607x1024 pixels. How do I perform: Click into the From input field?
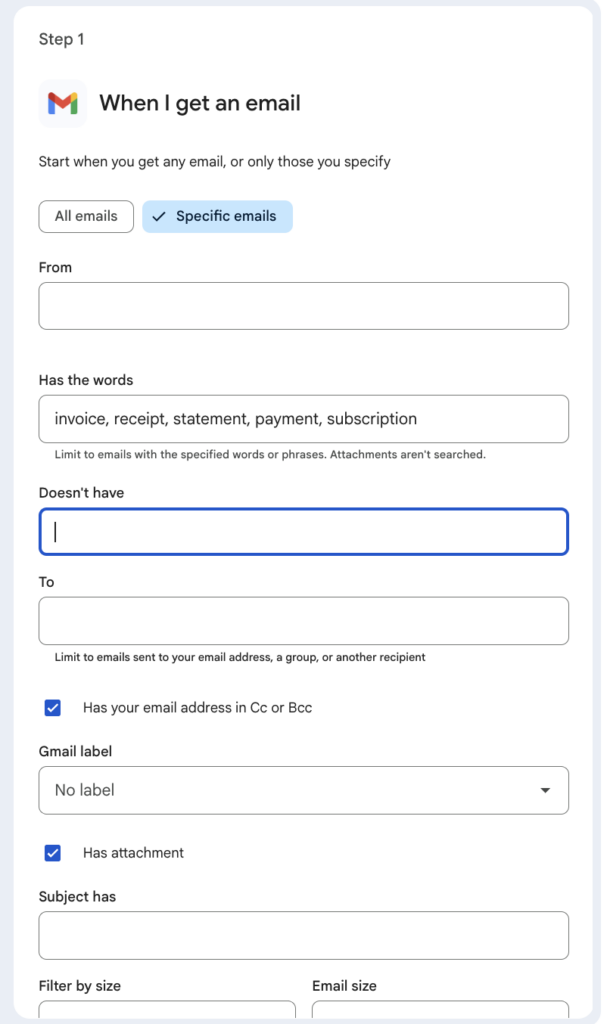tap(303, 305)
